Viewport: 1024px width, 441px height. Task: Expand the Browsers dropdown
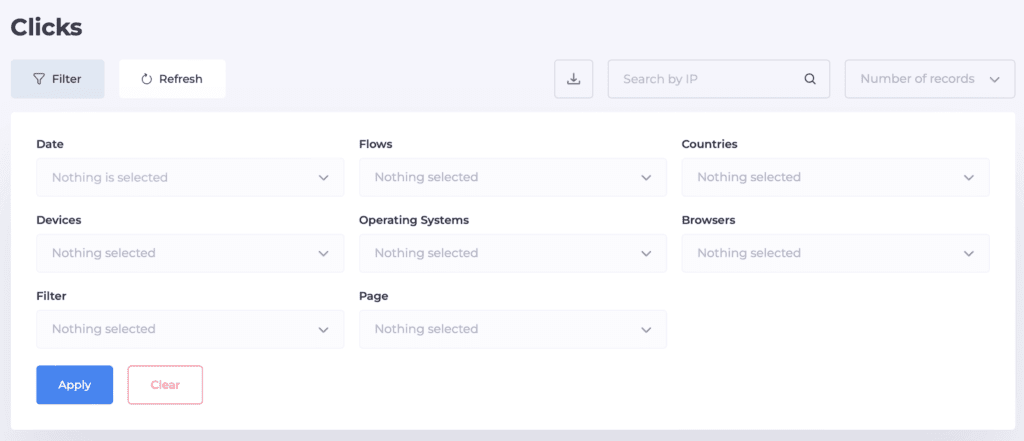coord(835,253)
